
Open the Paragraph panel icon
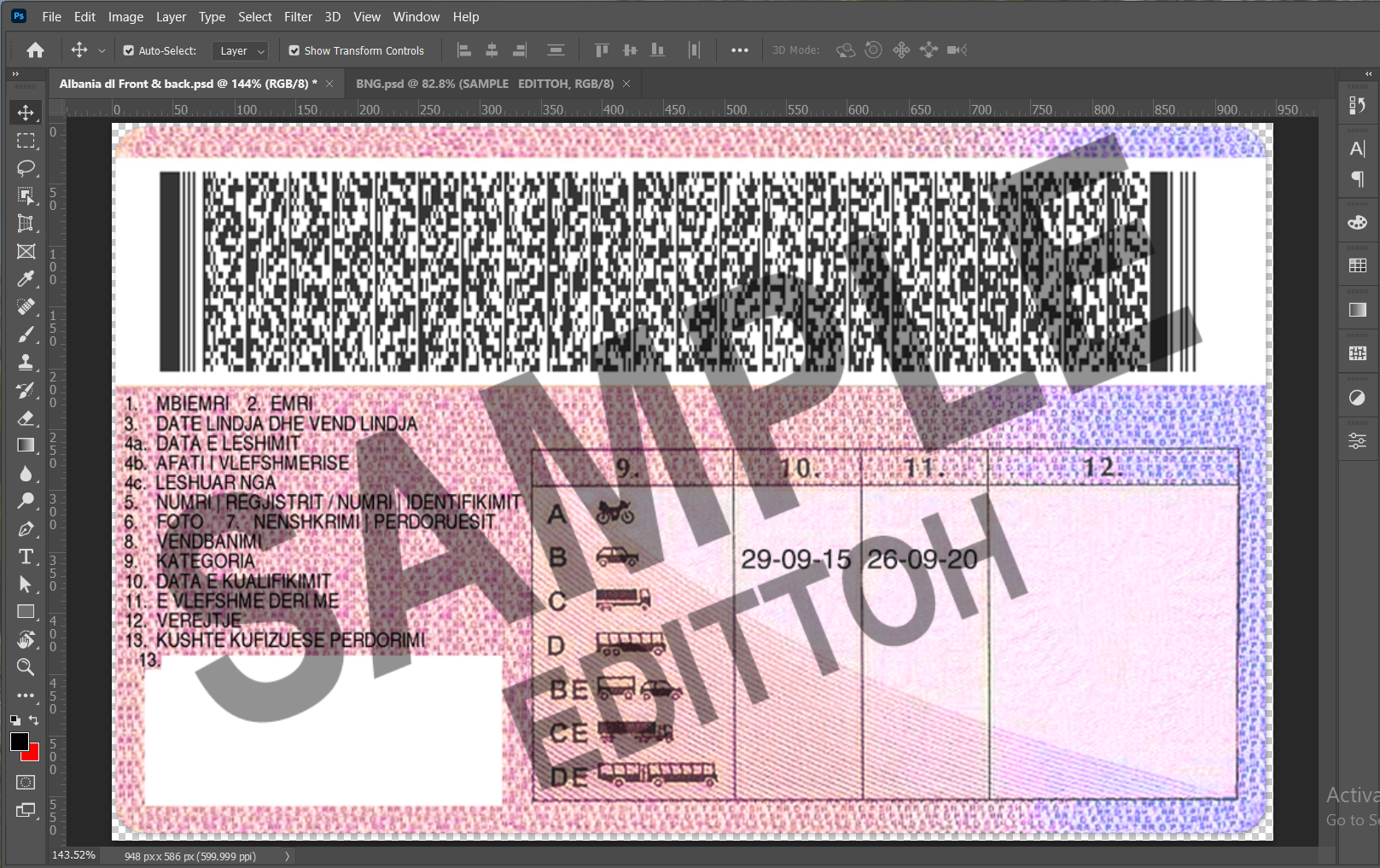tap(1357, 179)
